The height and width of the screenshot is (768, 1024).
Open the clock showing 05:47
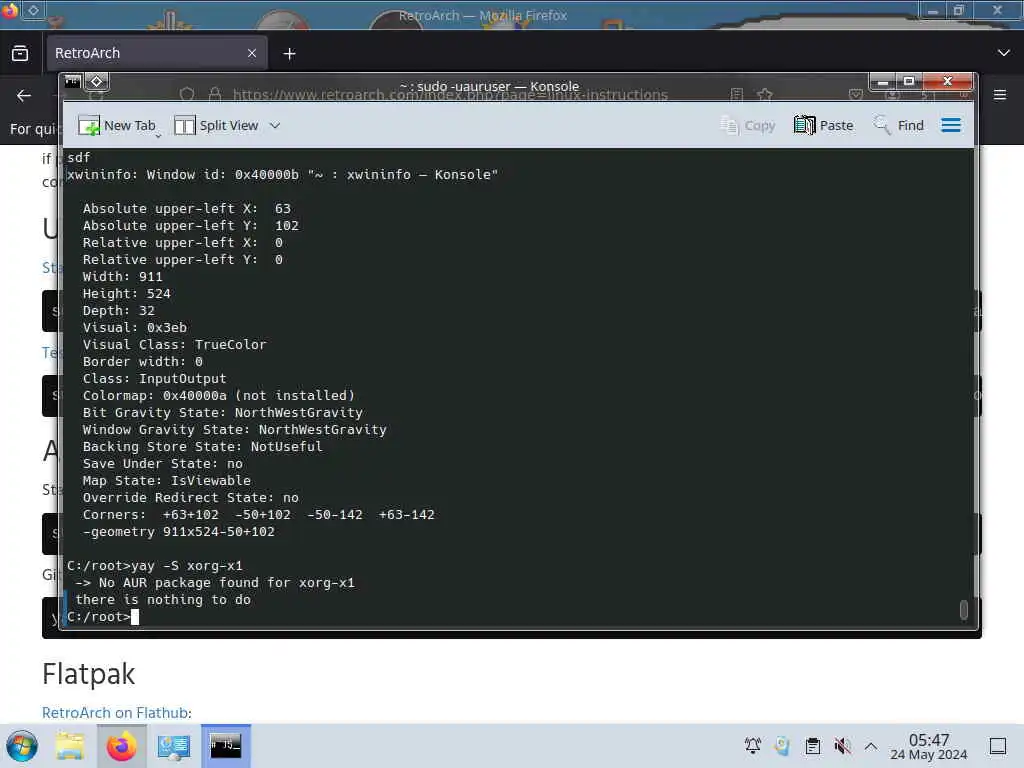point(928,746)
